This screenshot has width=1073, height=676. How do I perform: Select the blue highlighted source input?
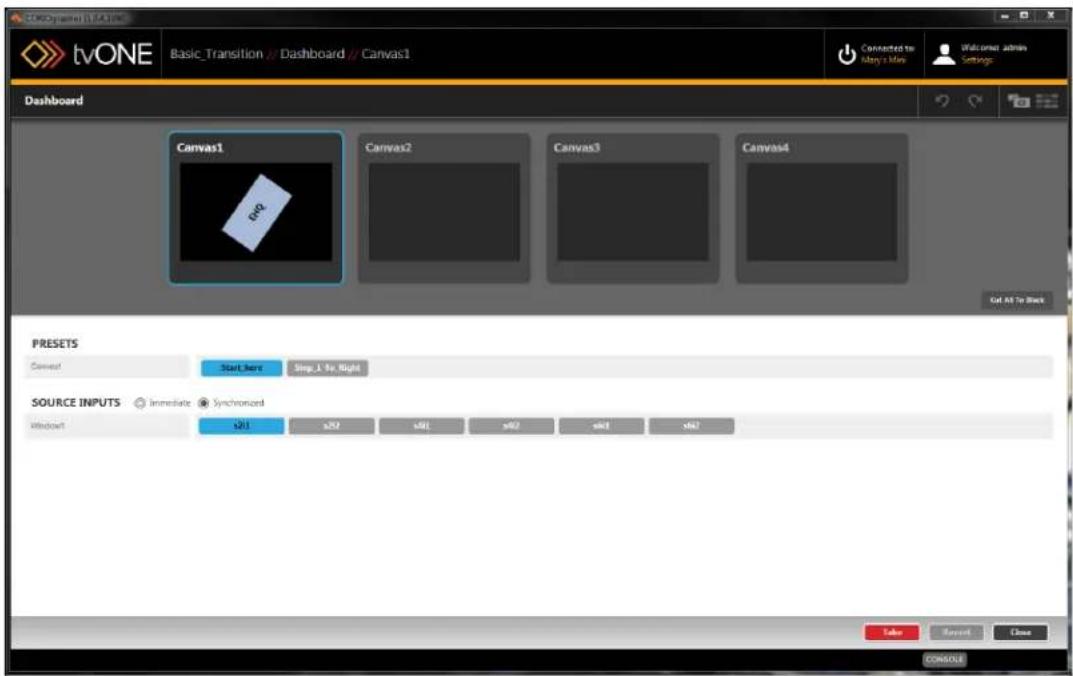[242, 426]
